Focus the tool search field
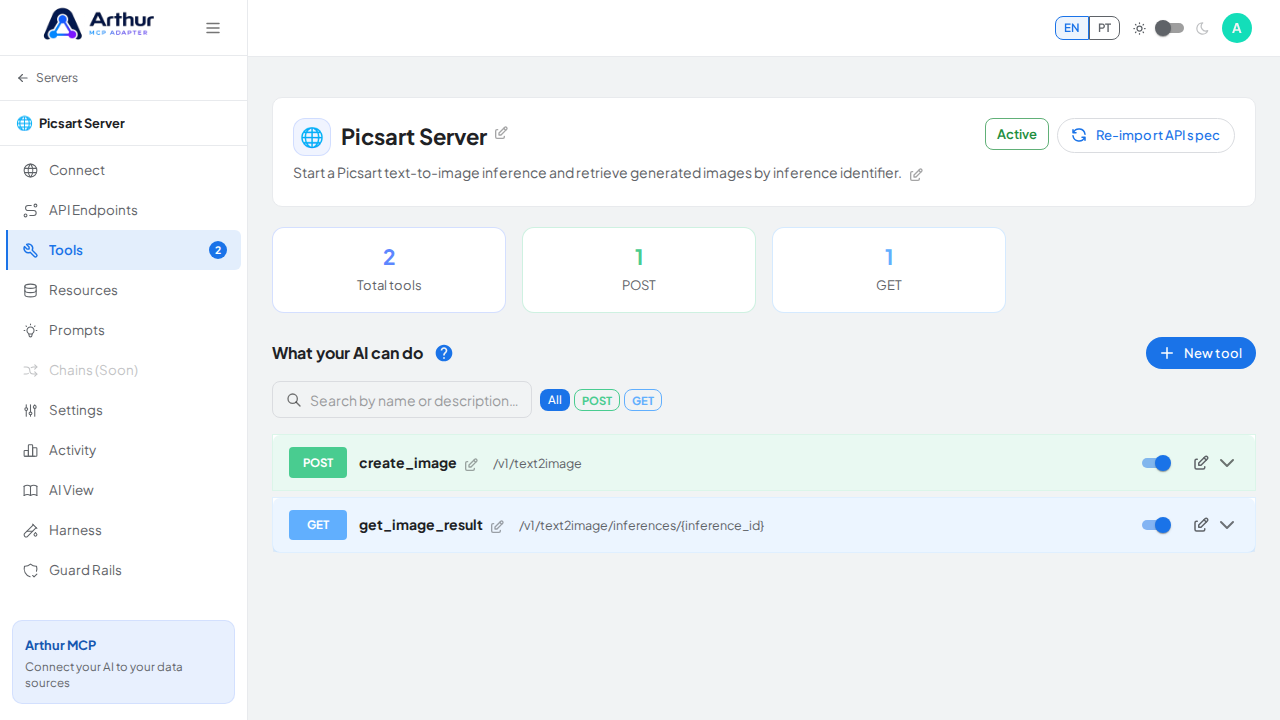Image resolution: width=1280 pixels, height=720 pixels. coord(402,400)
